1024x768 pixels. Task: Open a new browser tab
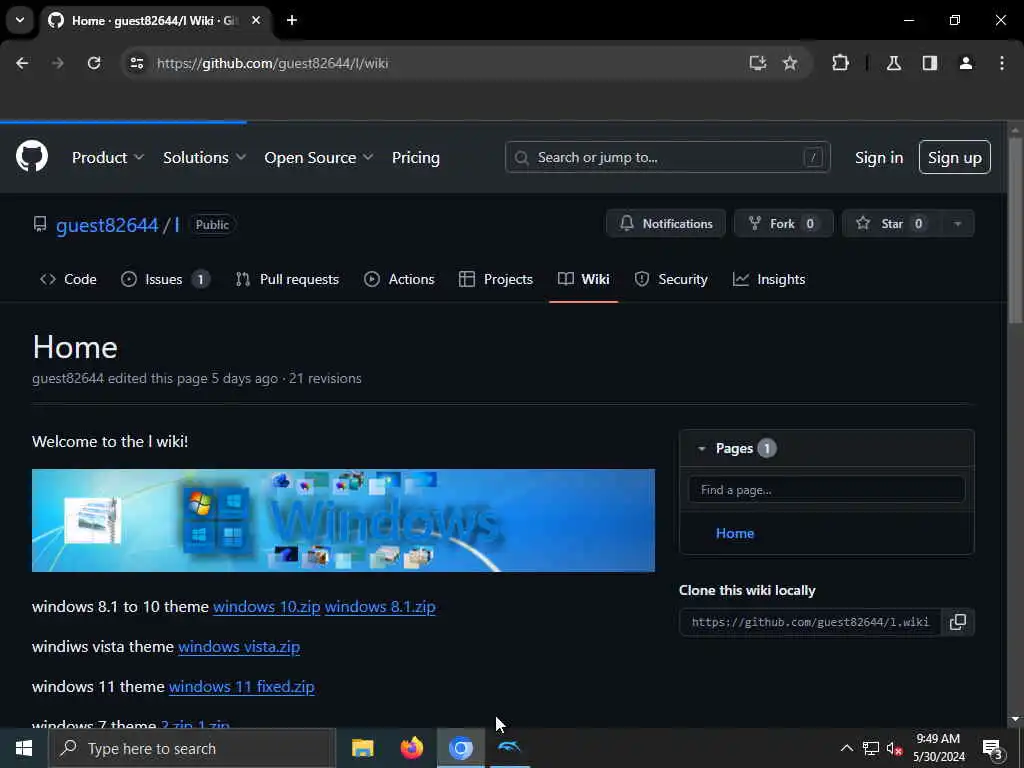click(292, 20)
